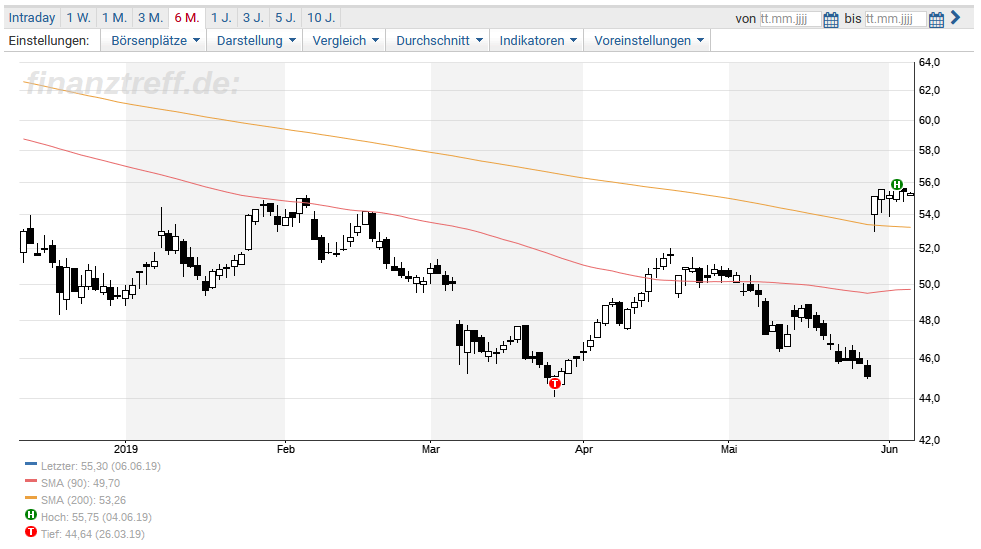Click the 'Apr' x-axis label
This screenshot has width=981, height=549.
(583, 449)
